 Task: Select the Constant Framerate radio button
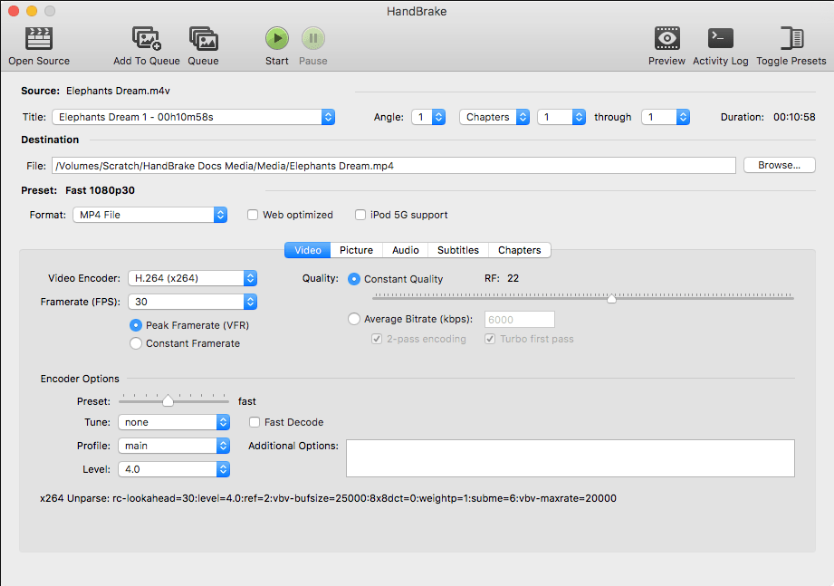136,344
